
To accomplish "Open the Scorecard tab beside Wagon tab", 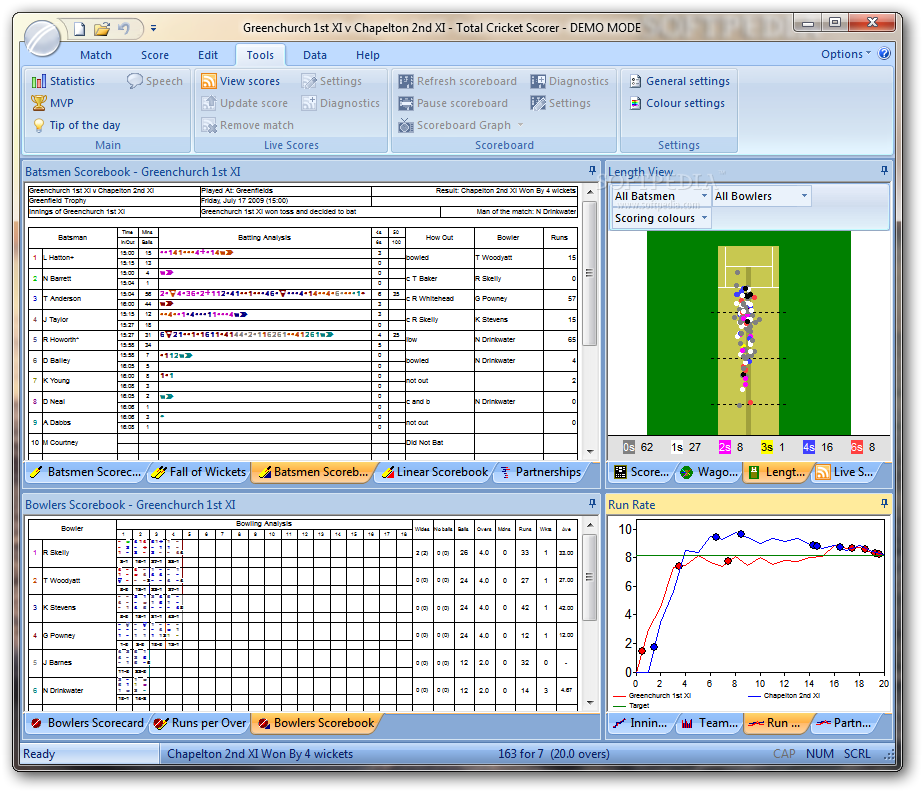I will (x=641, y=472).
